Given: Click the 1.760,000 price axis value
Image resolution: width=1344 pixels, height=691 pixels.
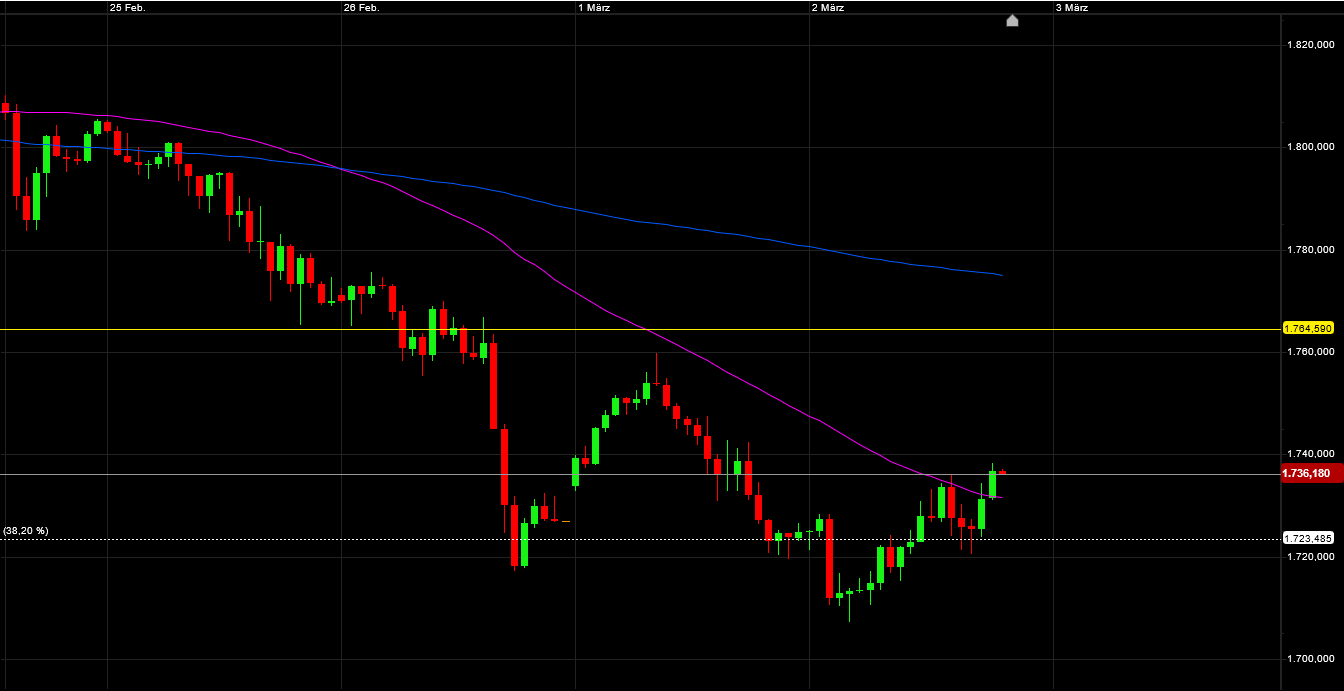Looking at the screenshot, I should [x=1311, y=352].
